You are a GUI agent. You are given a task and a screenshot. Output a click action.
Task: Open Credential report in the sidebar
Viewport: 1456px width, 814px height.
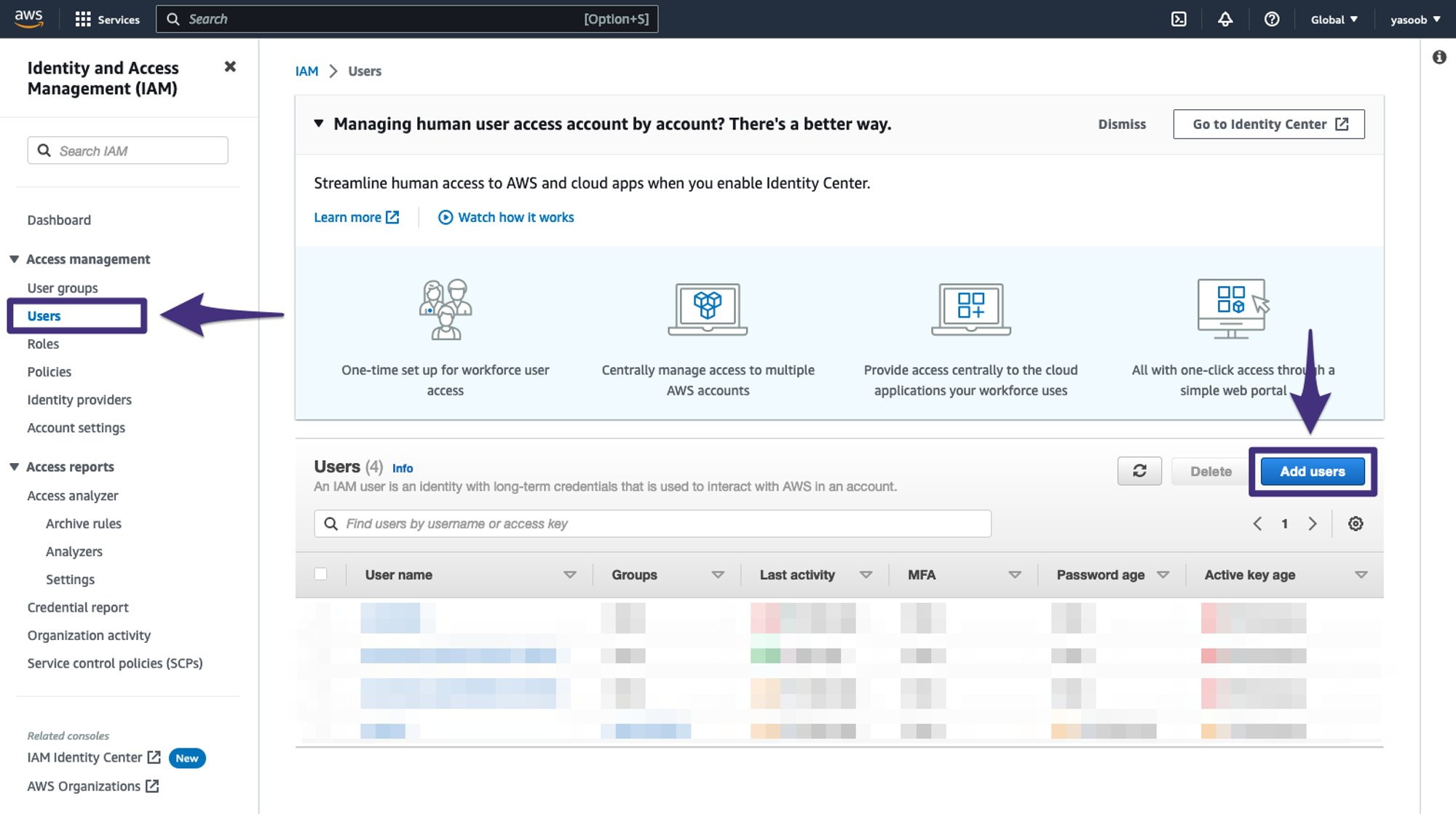pyautogui.click(x=78, y=607)
